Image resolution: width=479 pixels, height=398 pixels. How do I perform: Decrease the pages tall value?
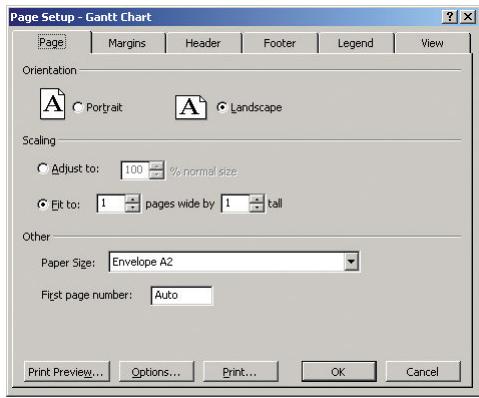[257, 208]
